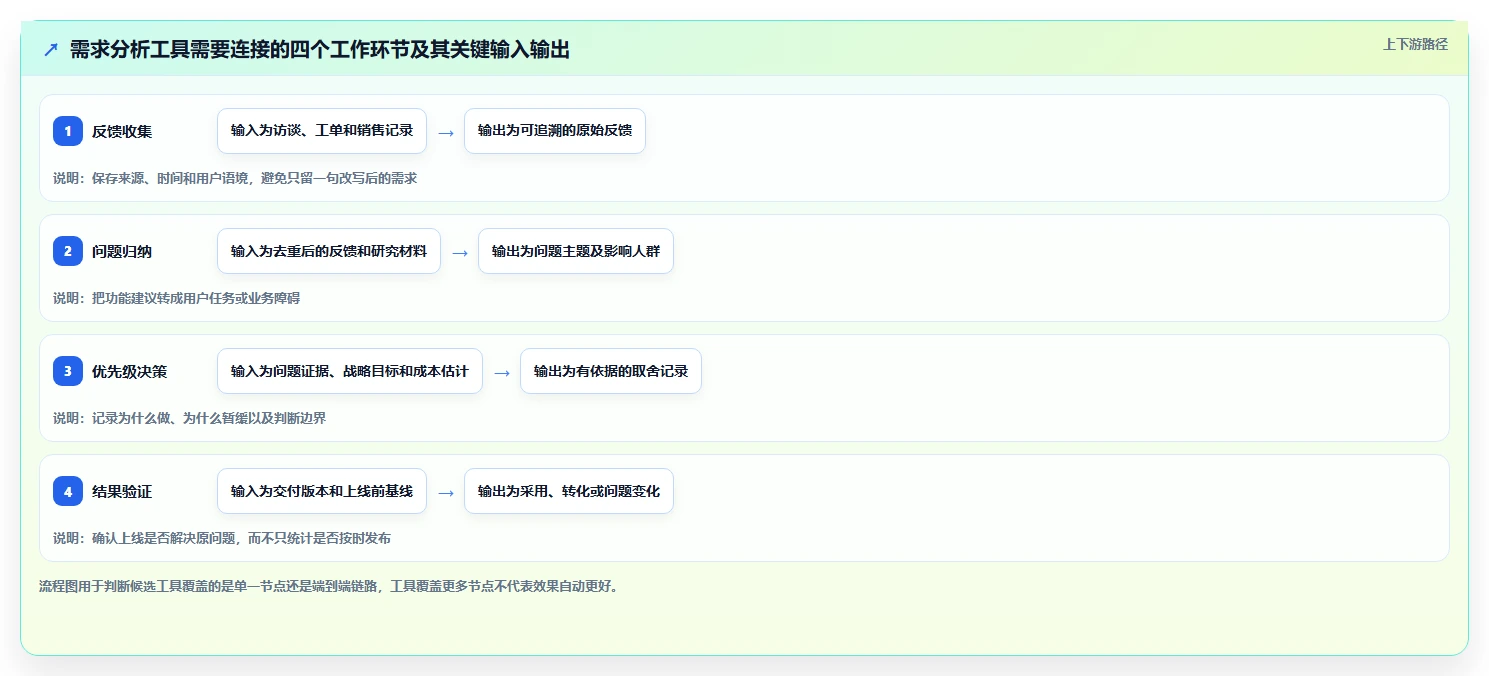
Task: Click the arrow between 结果验证 input and output
Action: pos(446,492)
